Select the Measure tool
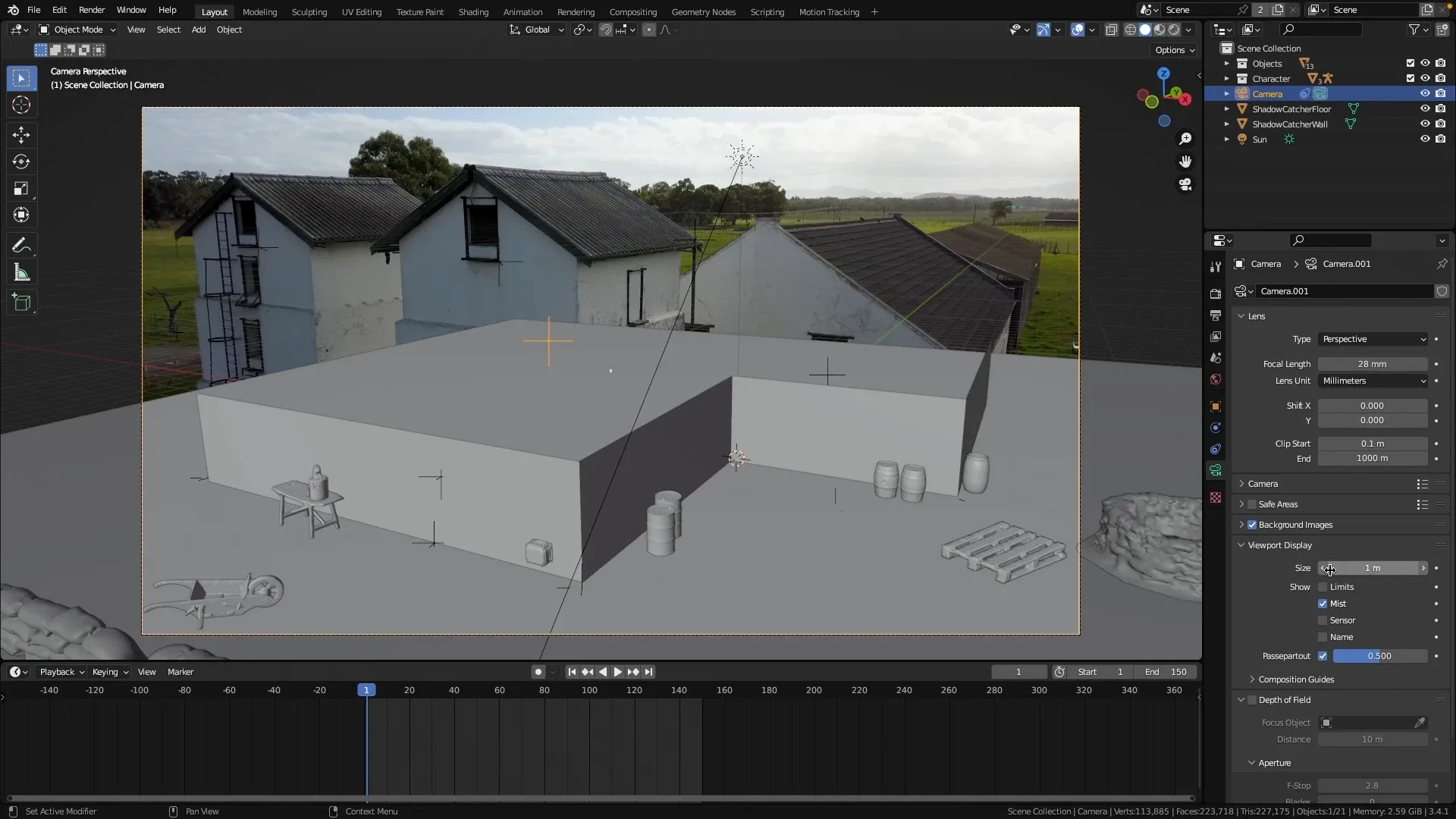This screenshot has height=819, width=1456. (x=21, y=271)
